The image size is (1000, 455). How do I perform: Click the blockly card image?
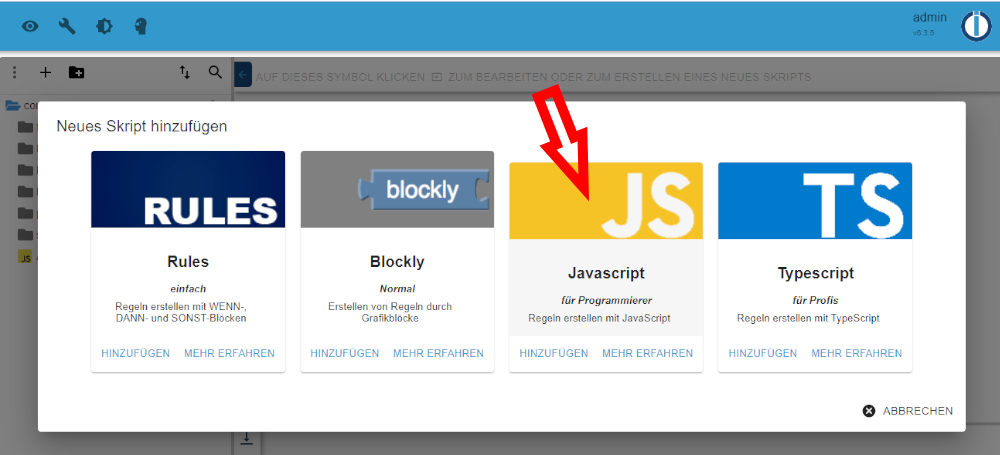397,189
